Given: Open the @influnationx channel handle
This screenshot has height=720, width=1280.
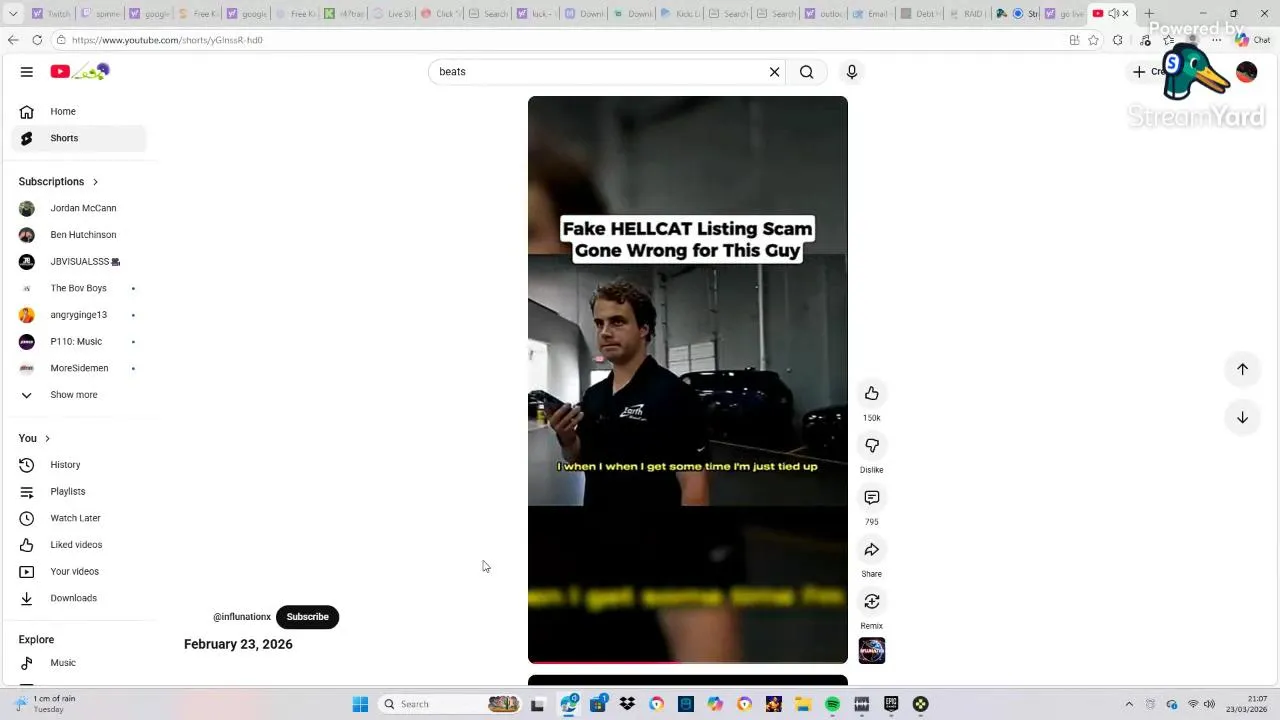Looking at the screenshot, I should 242,617.
